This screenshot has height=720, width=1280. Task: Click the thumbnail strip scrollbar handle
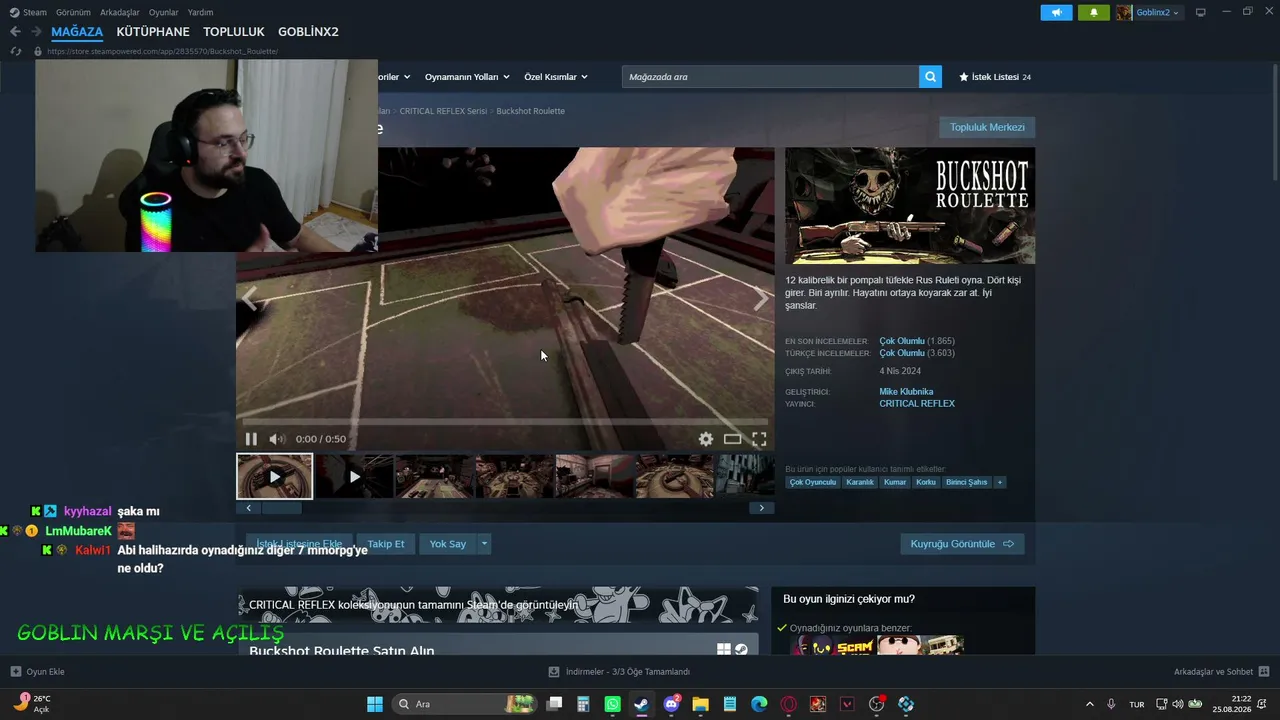pos(281,508)
